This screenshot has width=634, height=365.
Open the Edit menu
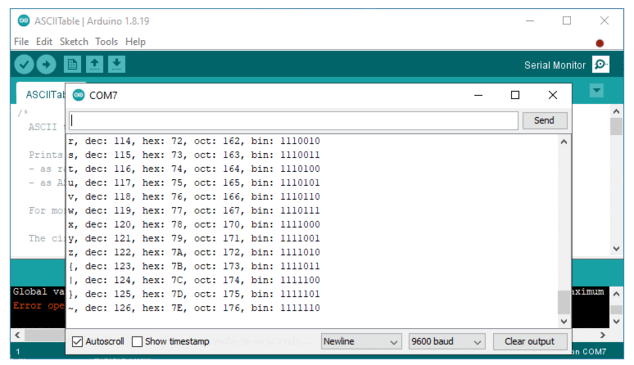(x=44, y=42)
